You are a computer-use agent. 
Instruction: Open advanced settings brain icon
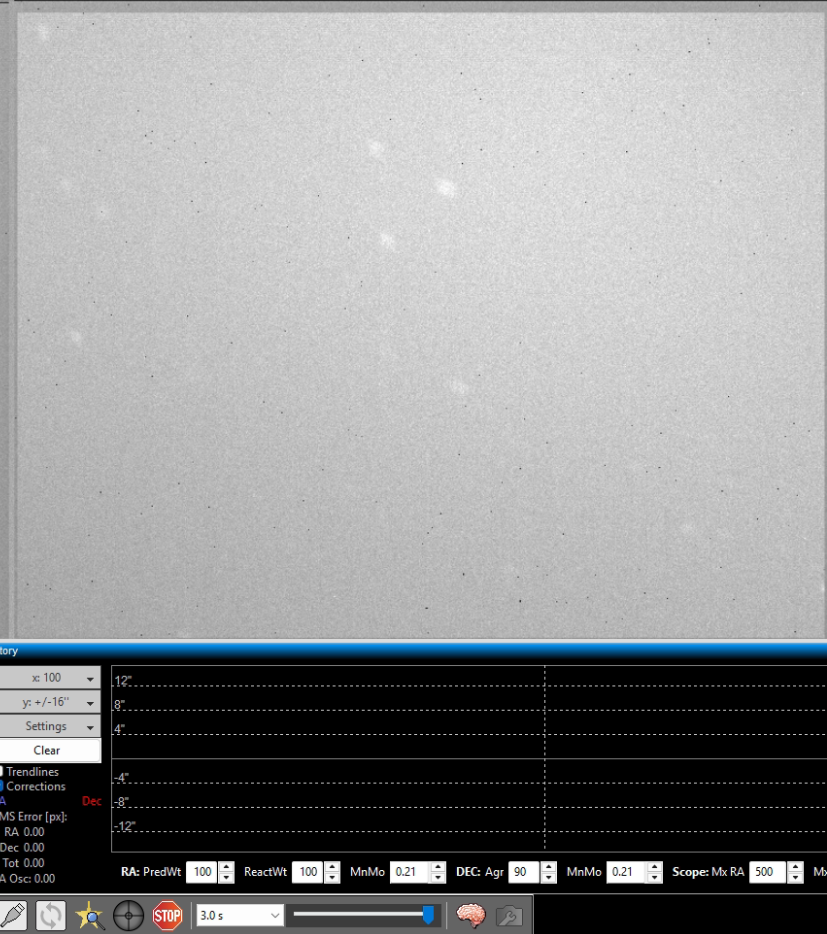(x=471, y=915)
